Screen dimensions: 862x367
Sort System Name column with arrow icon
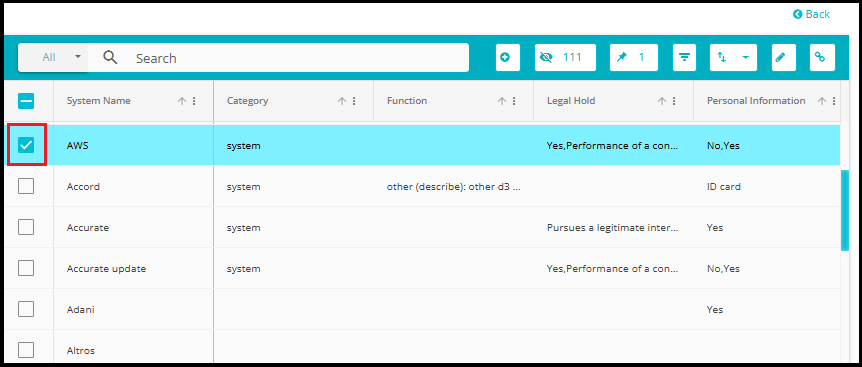click(182, 101)
